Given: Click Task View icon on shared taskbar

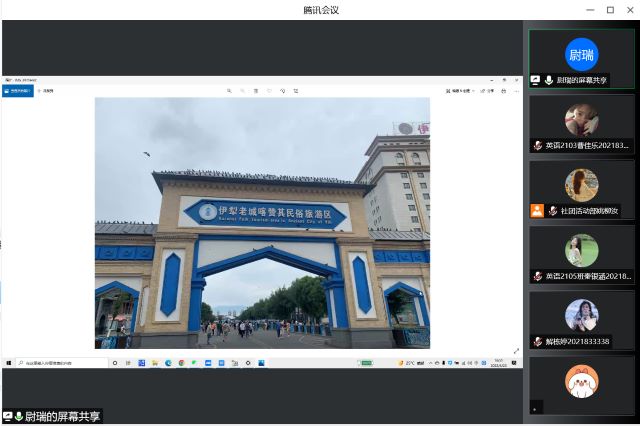Looking at the screenshot, I should coord(128,363).
